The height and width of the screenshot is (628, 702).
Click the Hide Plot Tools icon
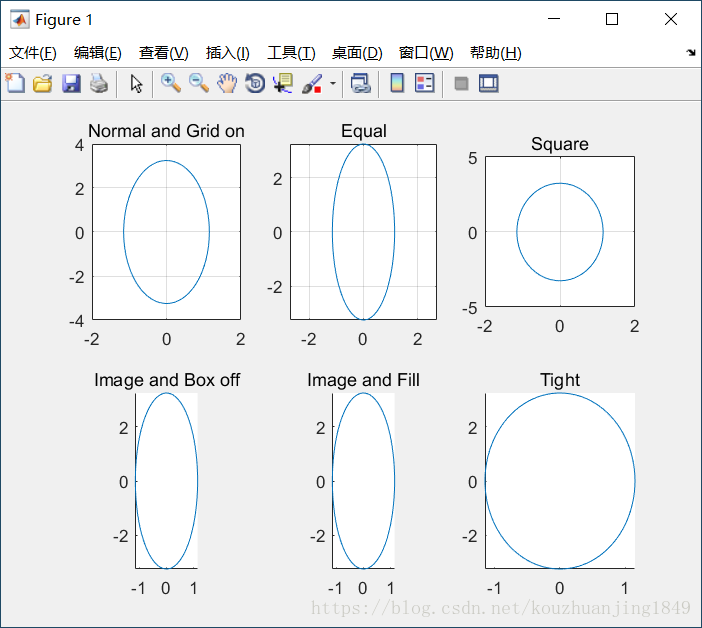pyautogui.click(x=461, y=83)
